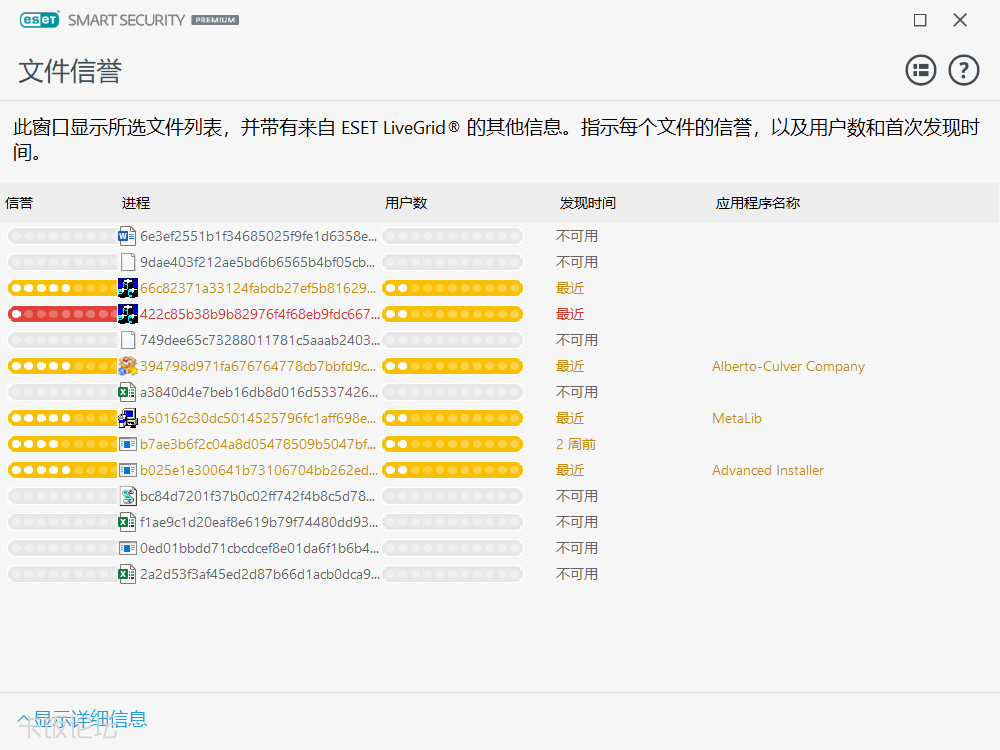Click the file icon beside 422c85b38b9b
1000x750 pixels.
point(127,314)
